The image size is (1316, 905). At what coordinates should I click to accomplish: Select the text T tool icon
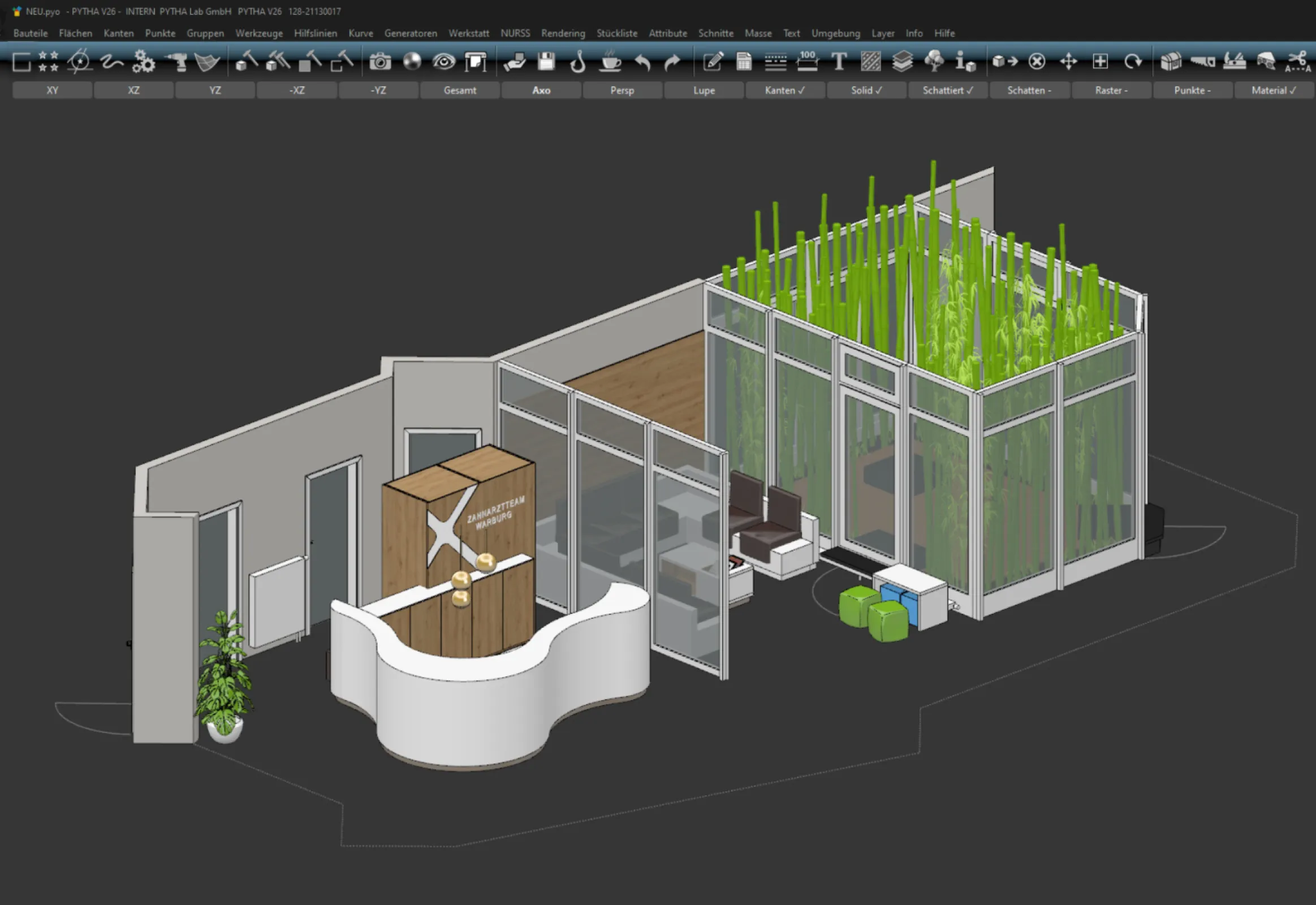839,61
